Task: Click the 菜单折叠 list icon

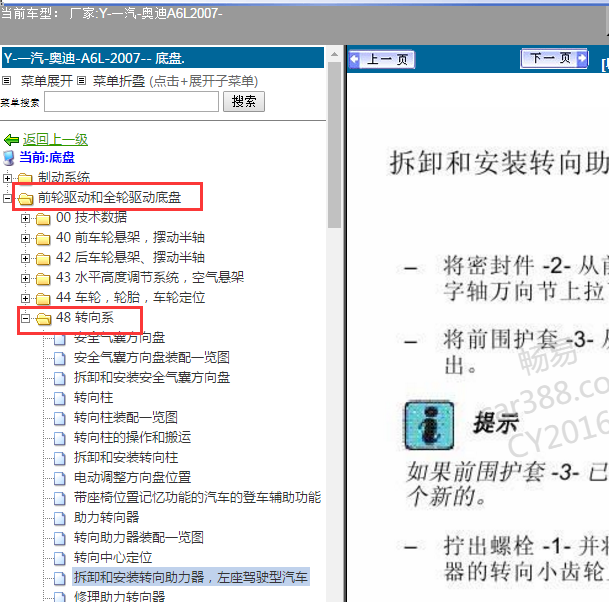Action: coord(81,81)
